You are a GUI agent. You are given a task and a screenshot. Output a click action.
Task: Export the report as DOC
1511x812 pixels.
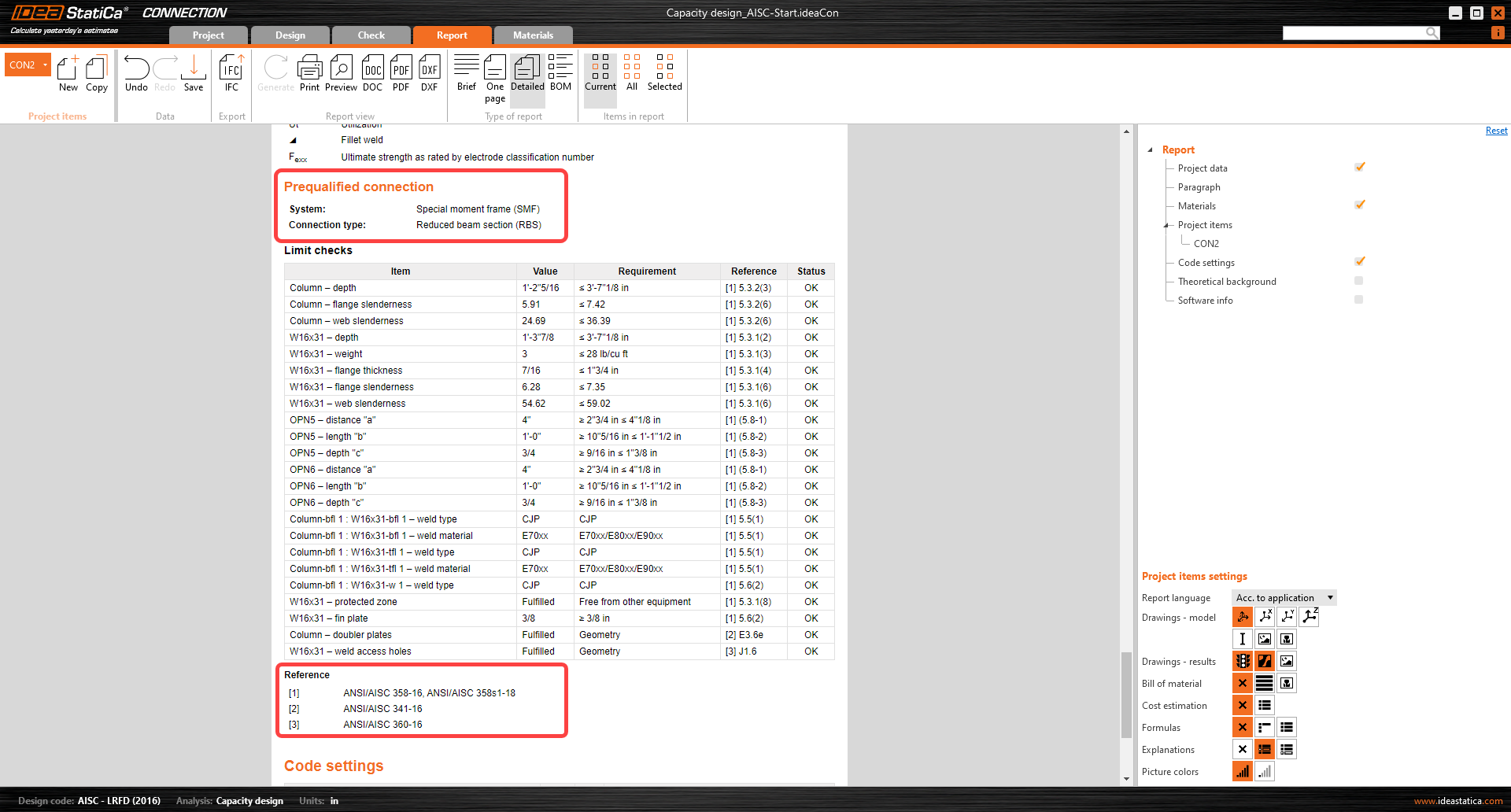pyautogui.click(x=372, y=73)
